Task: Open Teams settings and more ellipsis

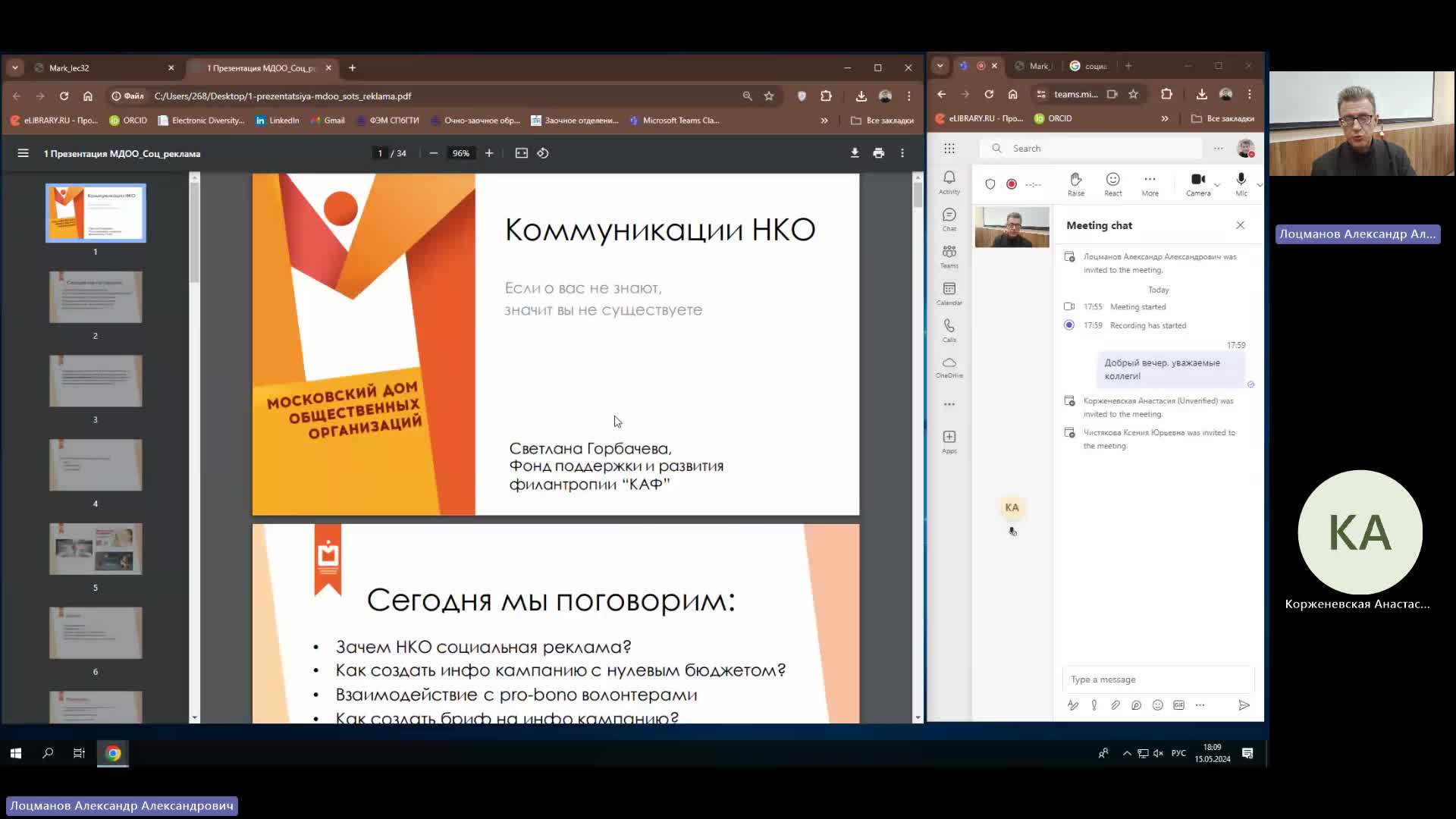Action: [x=1219, y=149]
